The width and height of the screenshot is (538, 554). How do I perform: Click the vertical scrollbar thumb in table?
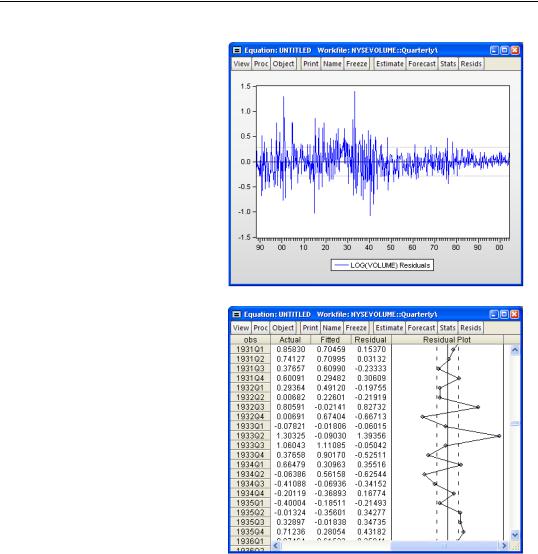coord(515,424)
